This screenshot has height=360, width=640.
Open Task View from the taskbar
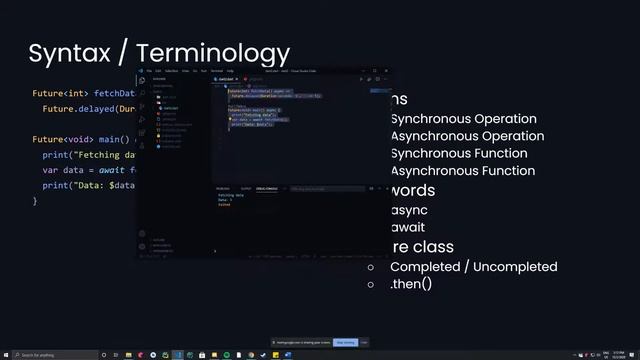click(x=116, y=355)
